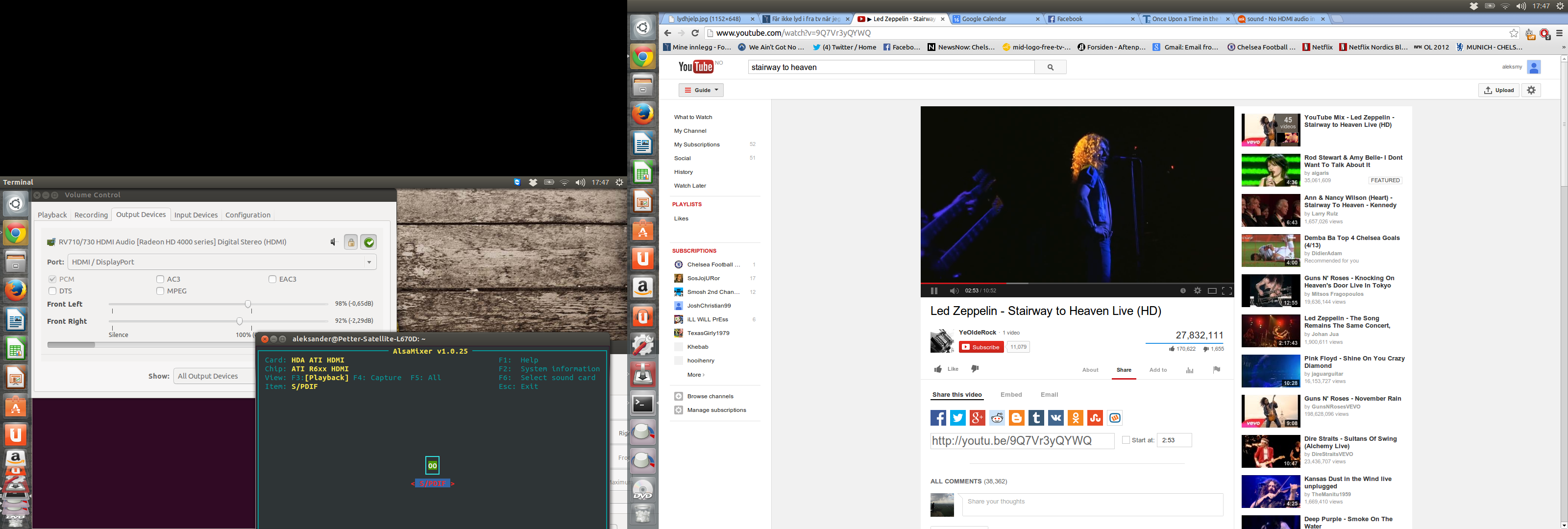The width and height of the screenshot is (1568, 529).
Task: Click the Upload button on YouTube
Action: 1498,90
